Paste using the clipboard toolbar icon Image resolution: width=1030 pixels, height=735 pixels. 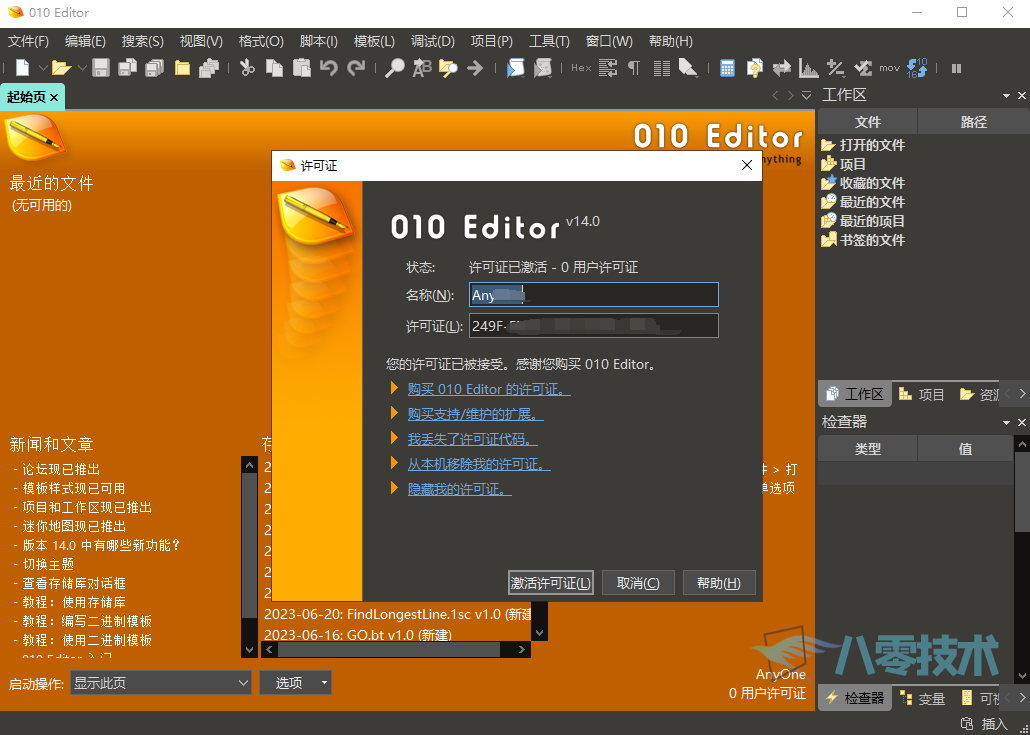(x=302, y=68)
